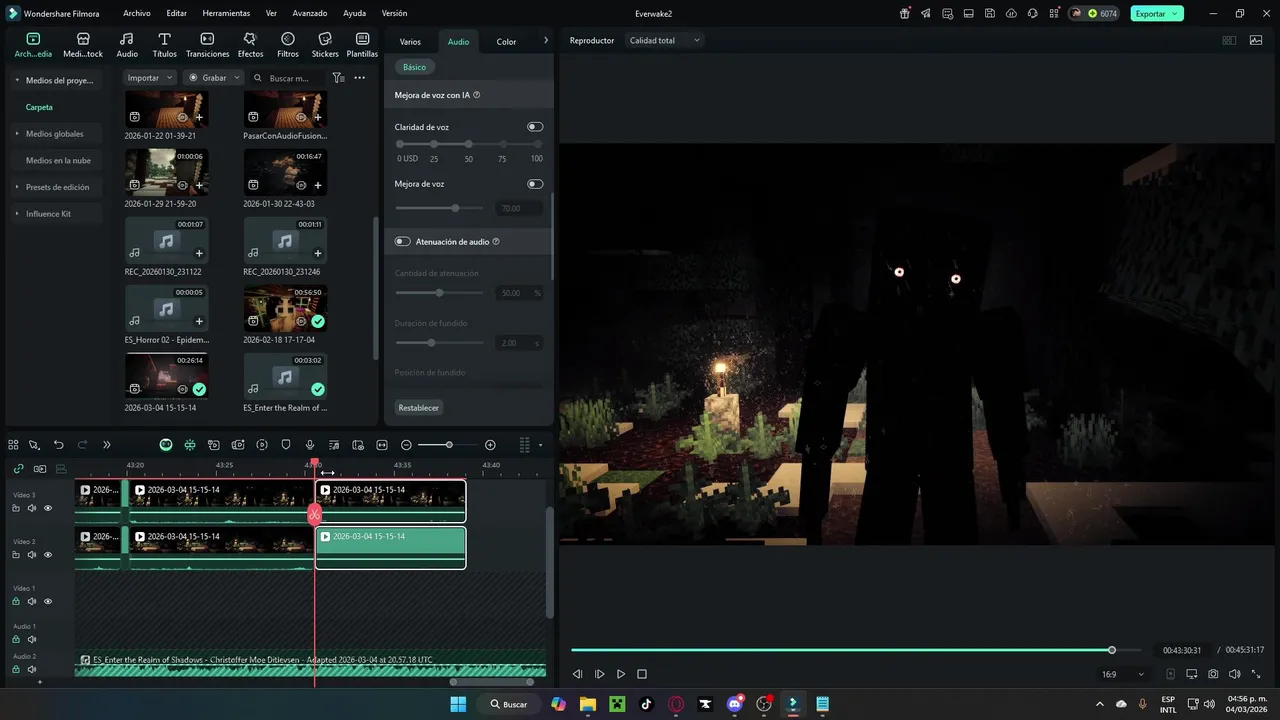Toggle the timeline link clips icon
1280x720 pixels.
(18, 468)
